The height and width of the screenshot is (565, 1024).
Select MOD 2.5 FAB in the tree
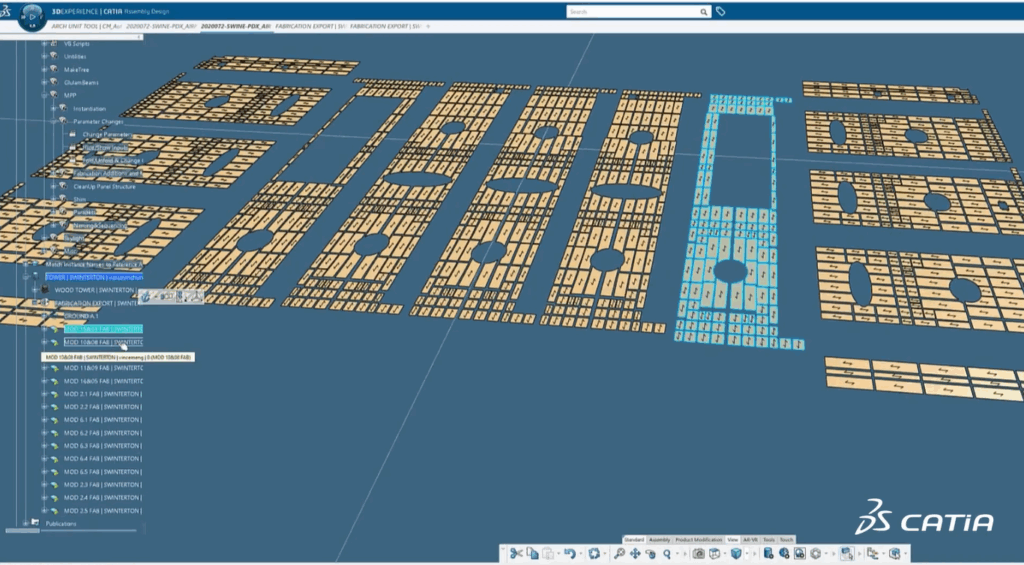(x=102, y=510)
